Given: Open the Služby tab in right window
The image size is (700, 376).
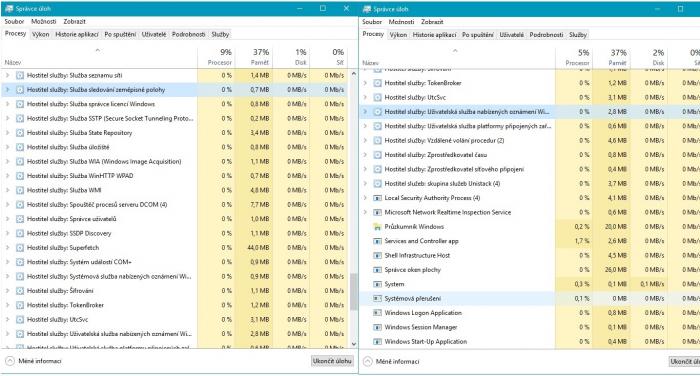Looking at the screenshot, I should pos(578,34).
